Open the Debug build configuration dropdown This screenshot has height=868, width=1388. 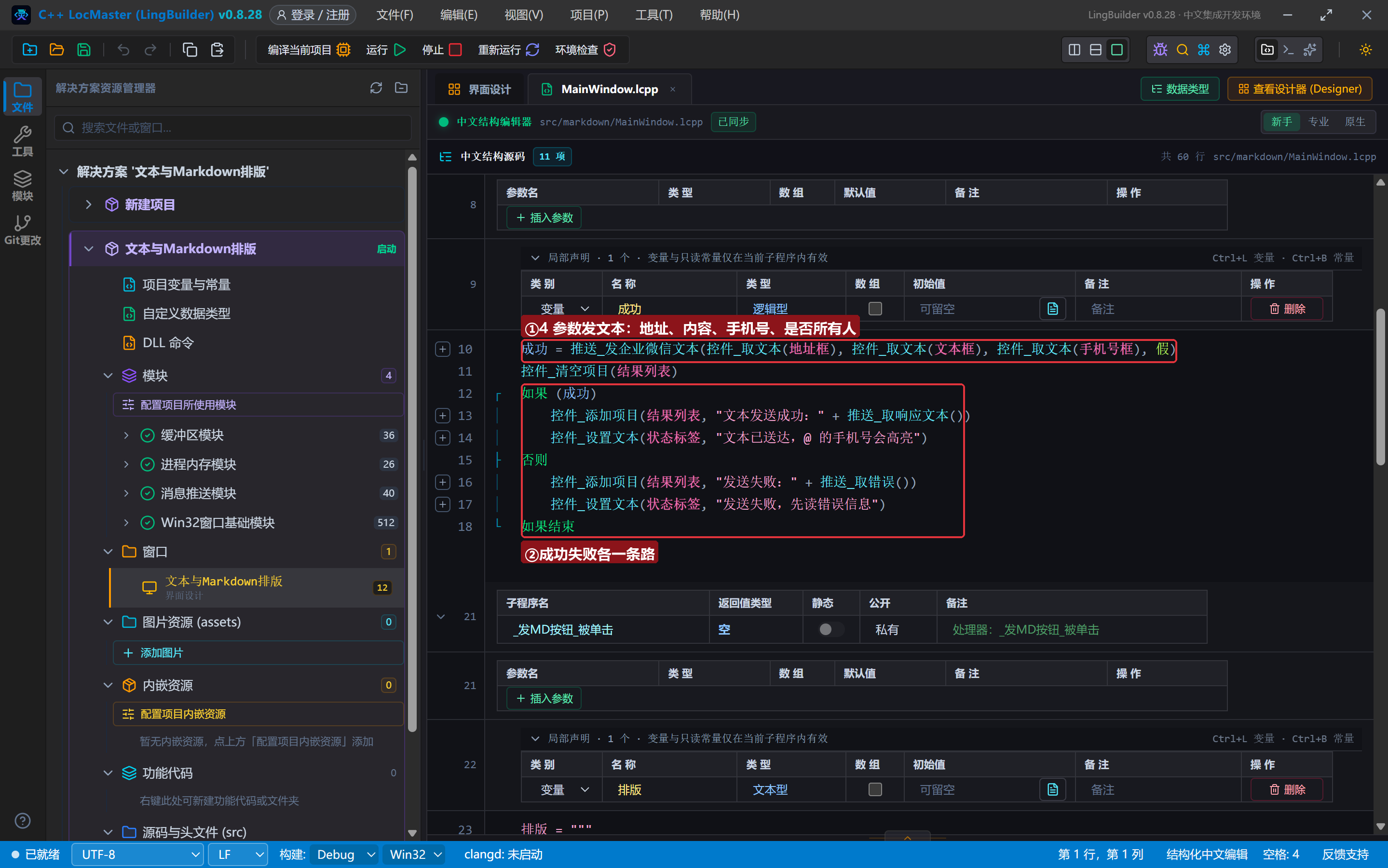coord(344,854)
